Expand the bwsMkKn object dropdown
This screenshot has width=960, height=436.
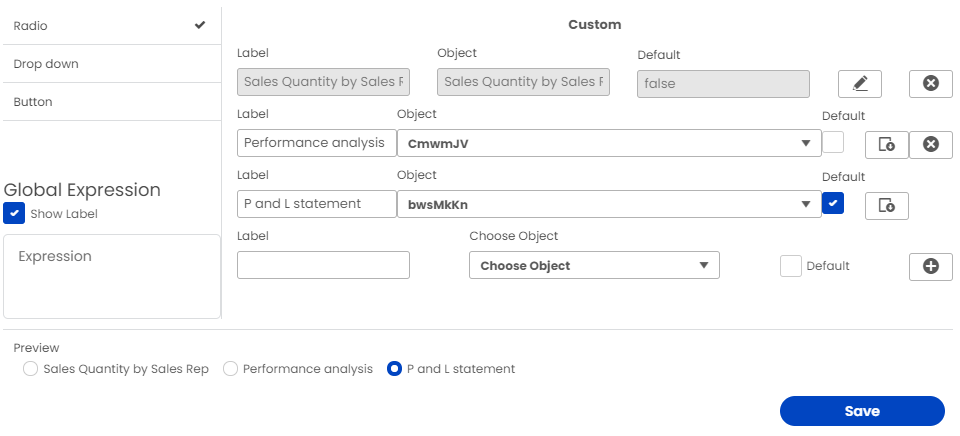coord(609,205)
